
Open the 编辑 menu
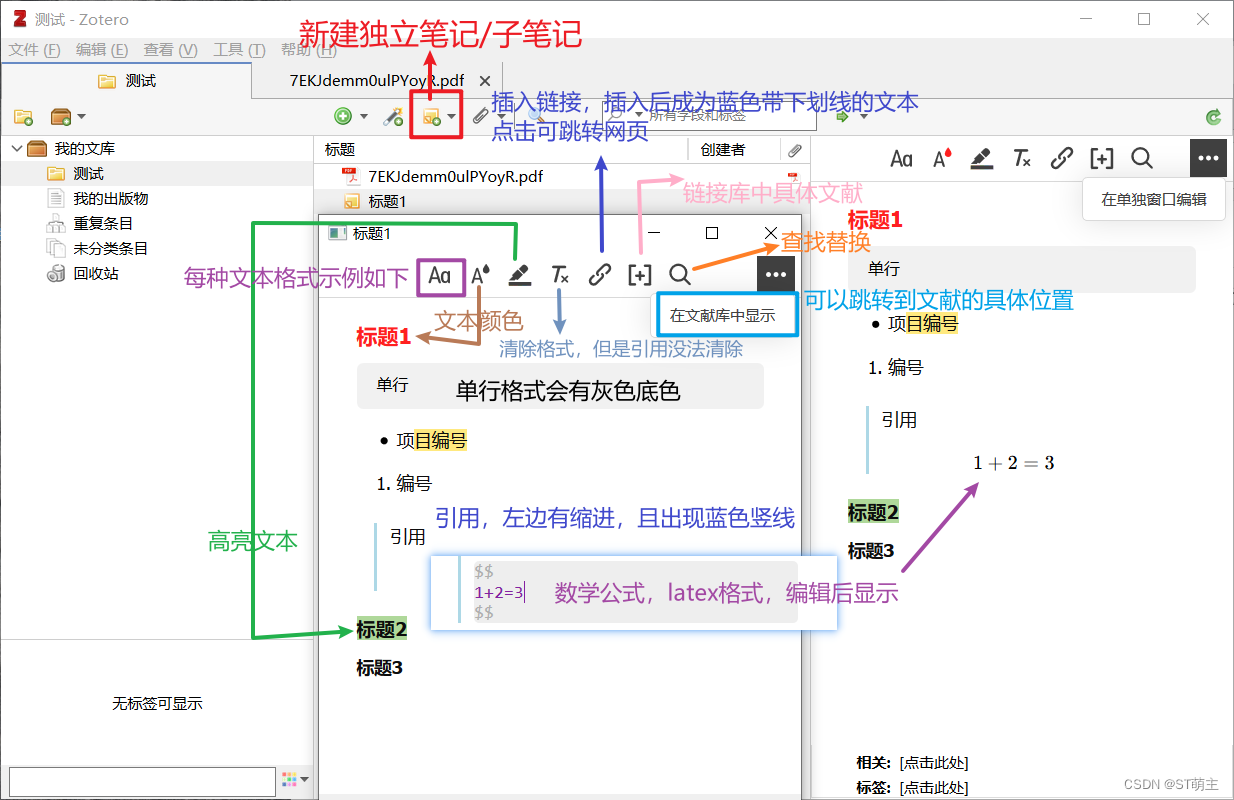pyautogui.click(x=102, y=50)
